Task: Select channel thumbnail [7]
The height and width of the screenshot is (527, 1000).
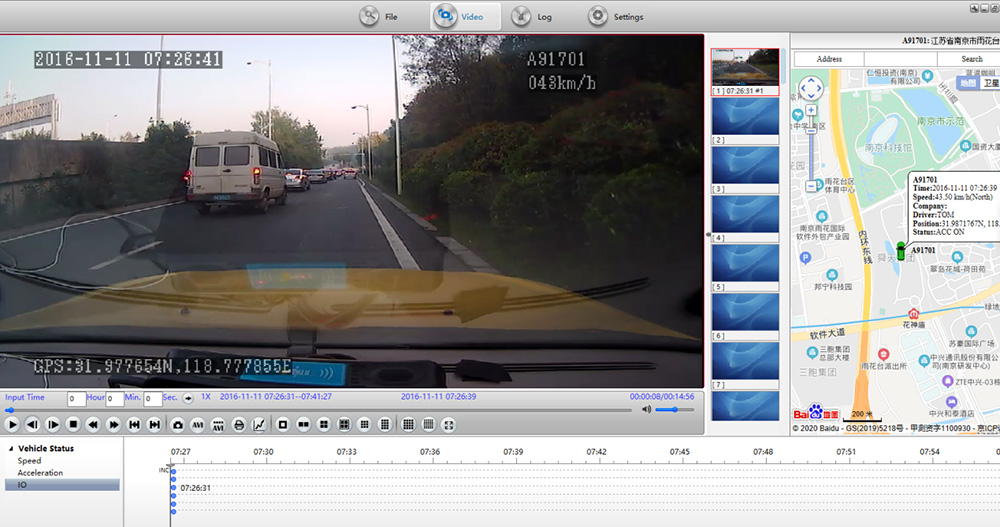Action: pyautogui.click(x=745, y=366)
